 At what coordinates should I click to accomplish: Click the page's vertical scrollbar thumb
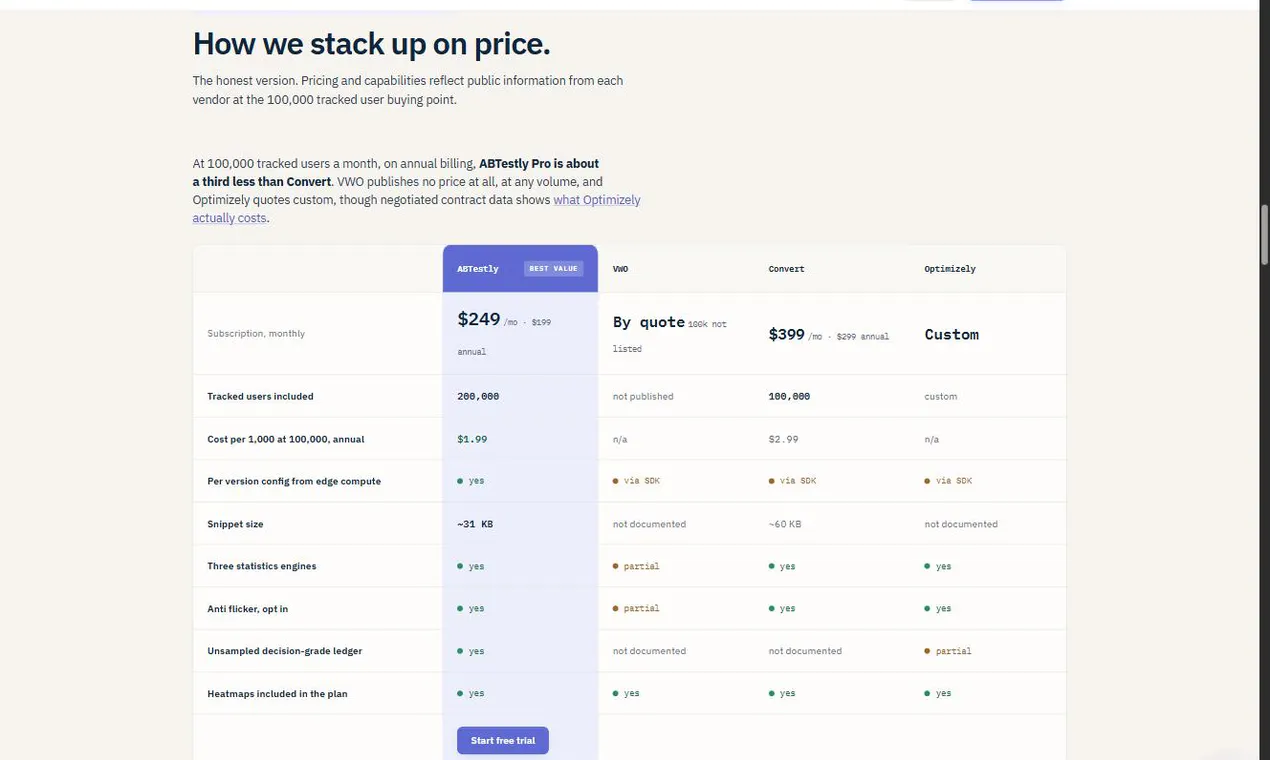tap(1264, 233)
